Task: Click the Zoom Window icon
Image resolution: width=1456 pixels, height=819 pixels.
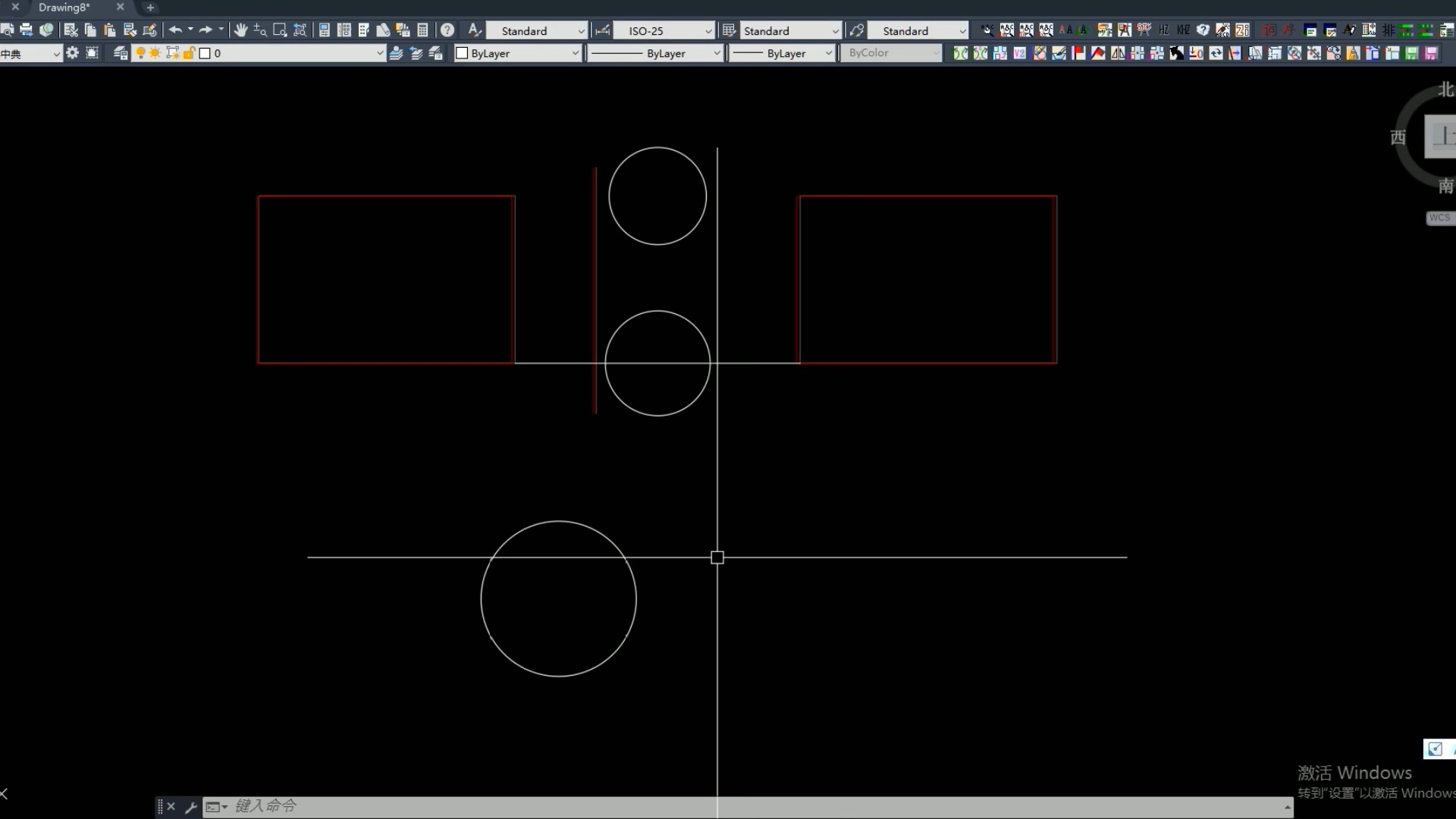Action: click(280, 30)
